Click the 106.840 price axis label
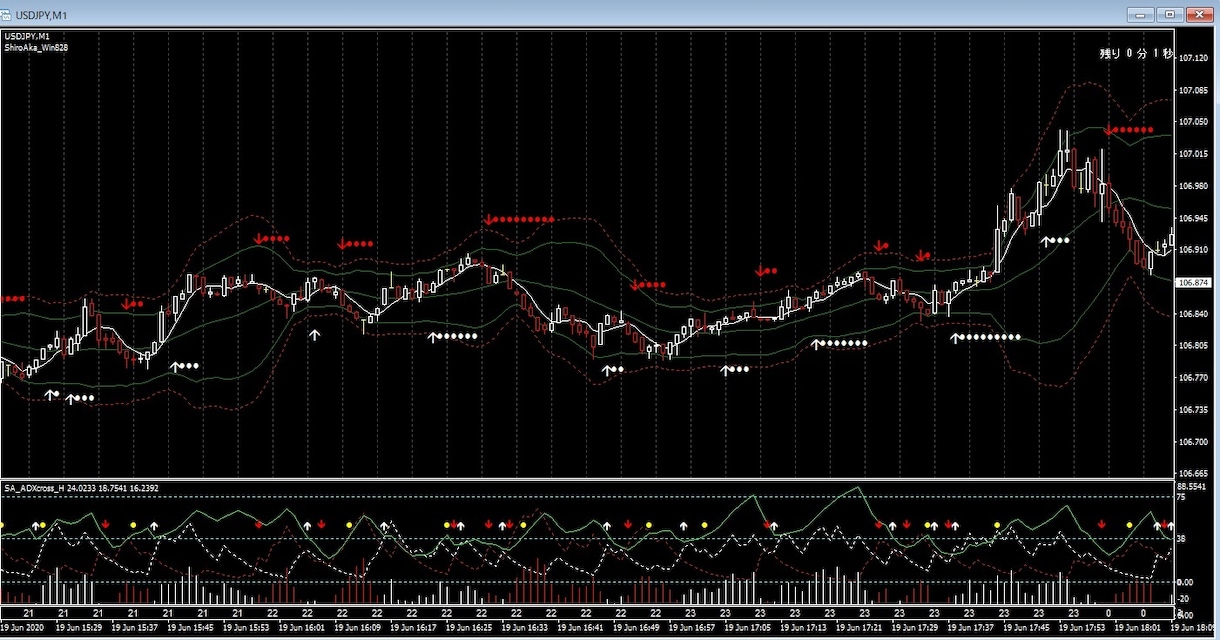 [1195, 314]
